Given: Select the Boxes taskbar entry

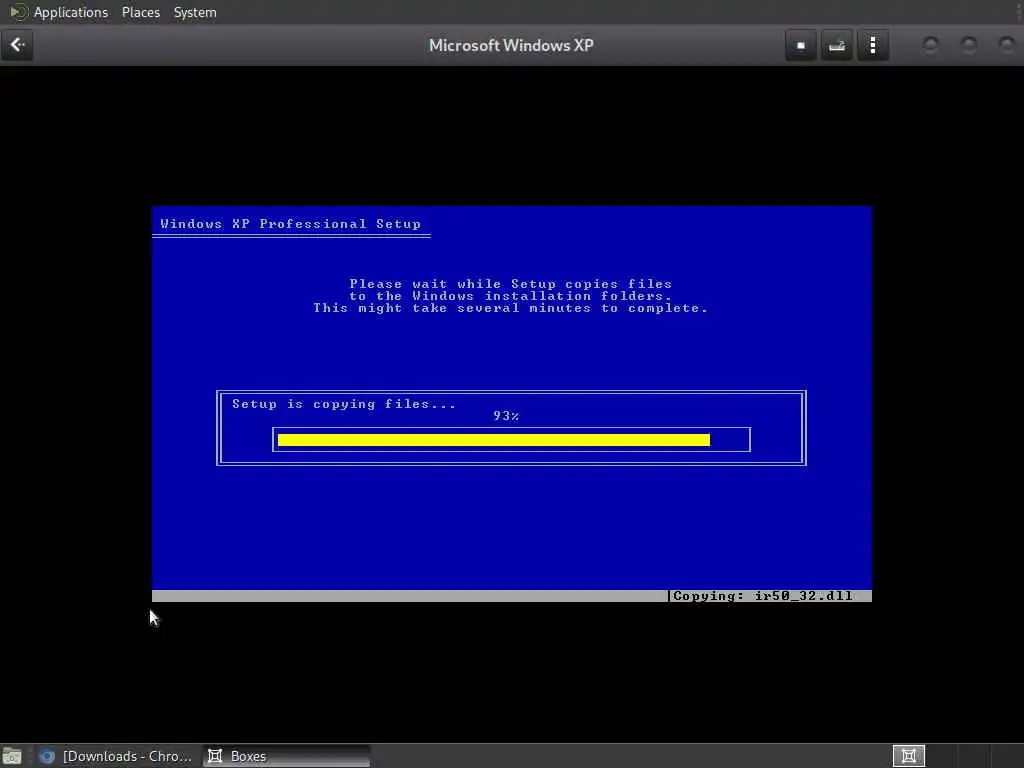Looking at the screenshot, I should point(286,756).
